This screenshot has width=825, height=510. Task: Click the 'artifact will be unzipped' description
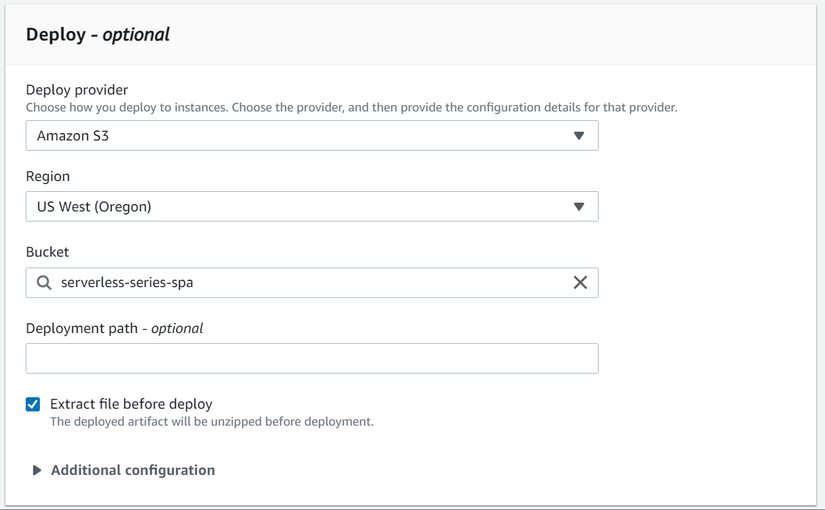click(211, 422)
